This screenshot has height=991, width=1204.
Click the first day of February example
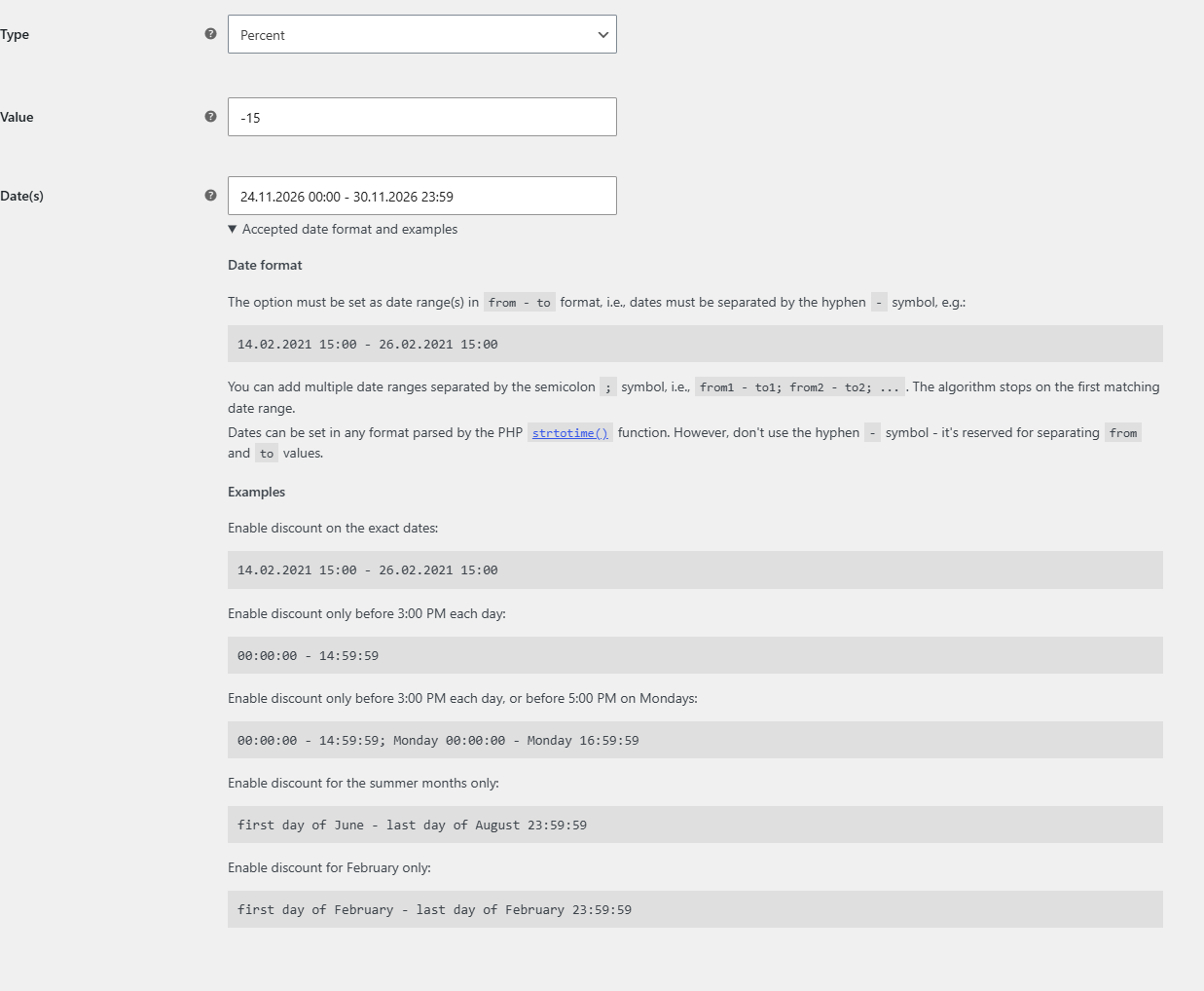[695, 909]
